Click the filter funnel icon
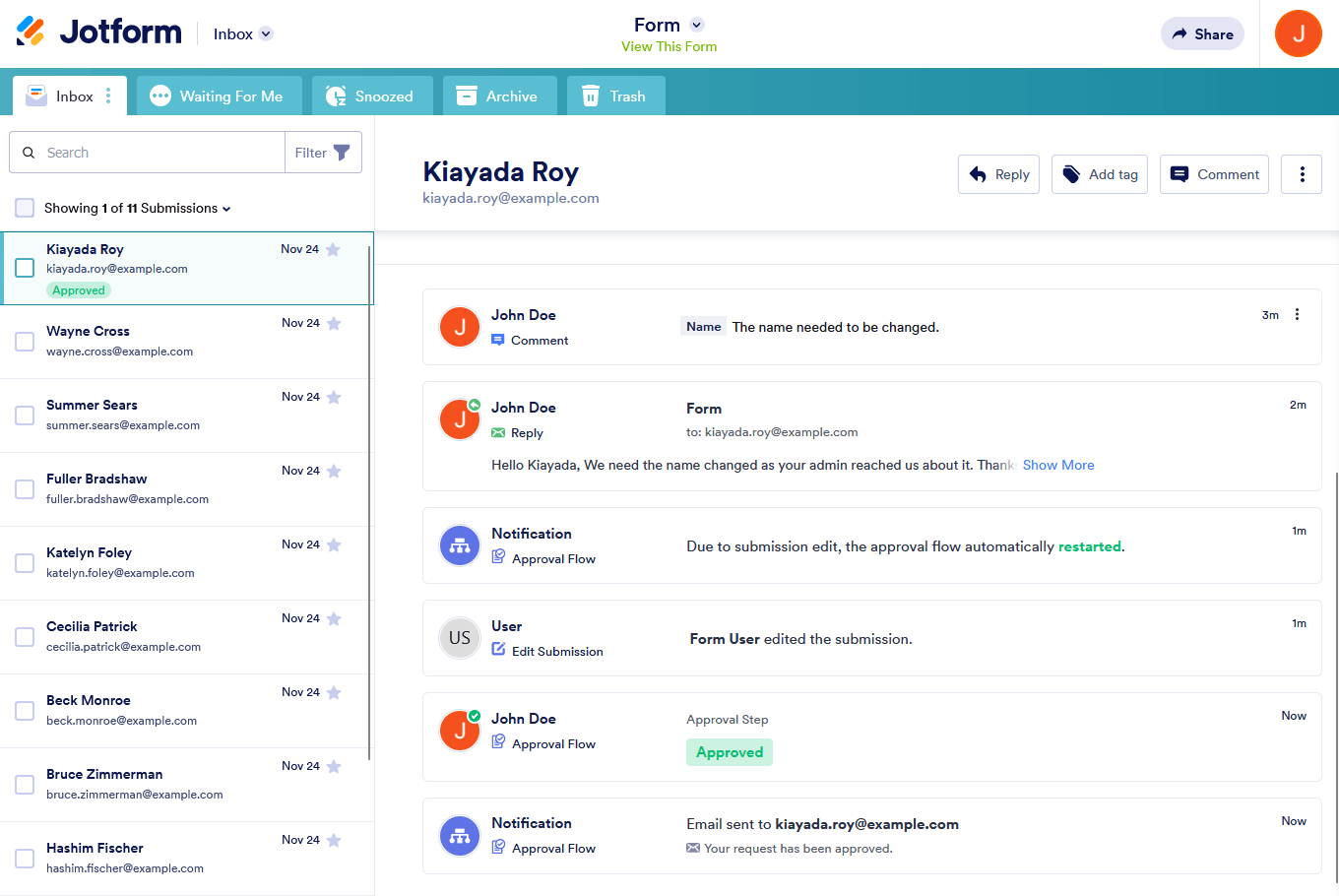Viewport: 1339px width, 896px height. click(x=342, y=153)
